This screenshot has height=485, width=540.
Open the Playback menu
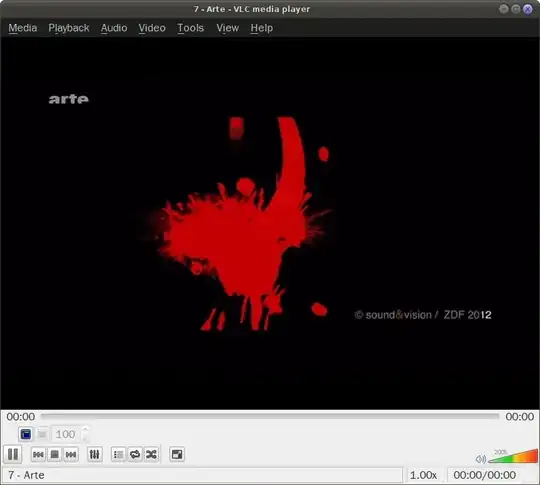click(69, 28)
